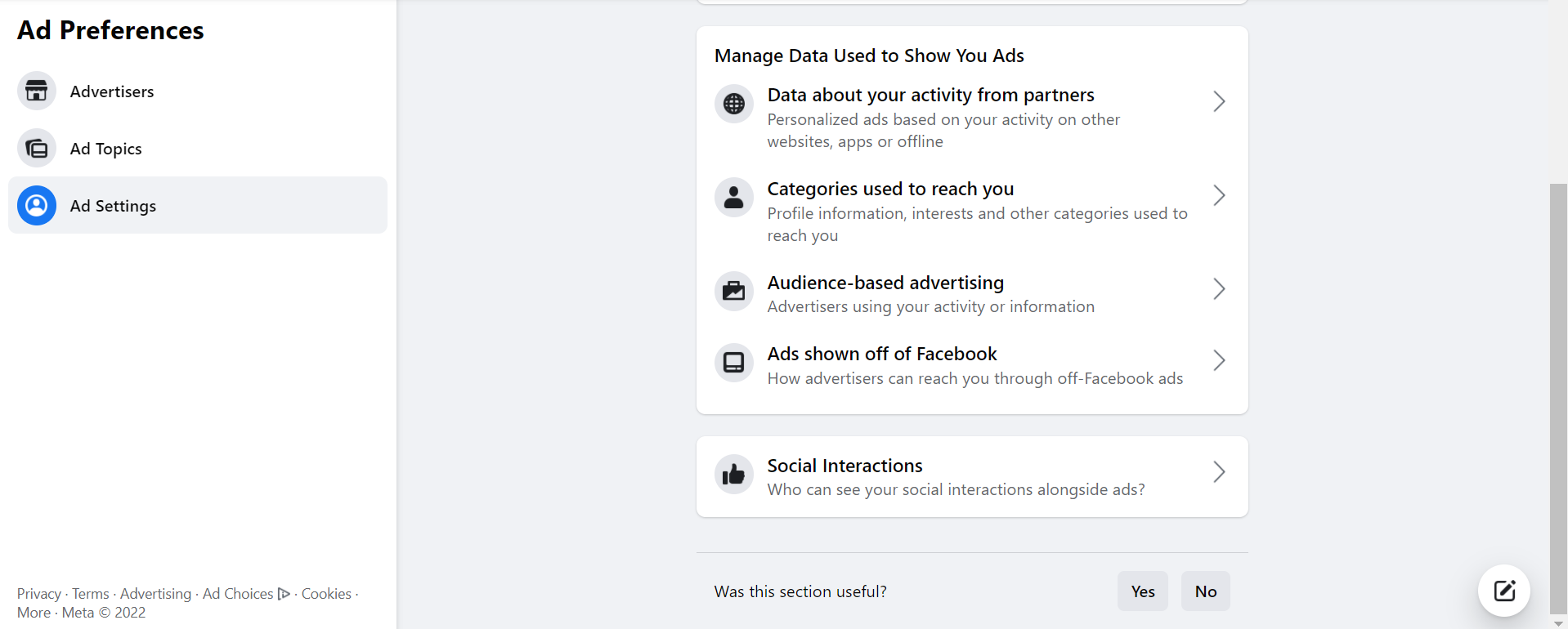
Task: Expand the Audience-based advertising chevron
Action: (x=1219, y=288)
